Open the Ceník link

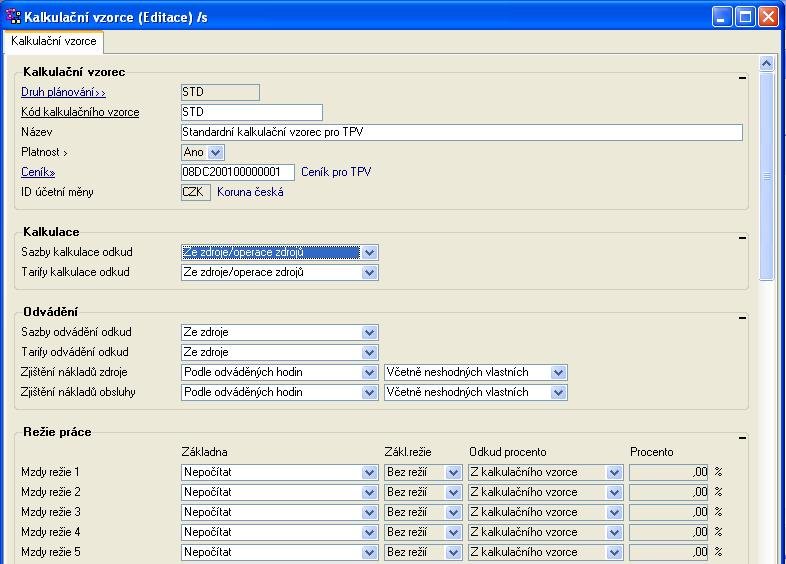pos(38,172)
